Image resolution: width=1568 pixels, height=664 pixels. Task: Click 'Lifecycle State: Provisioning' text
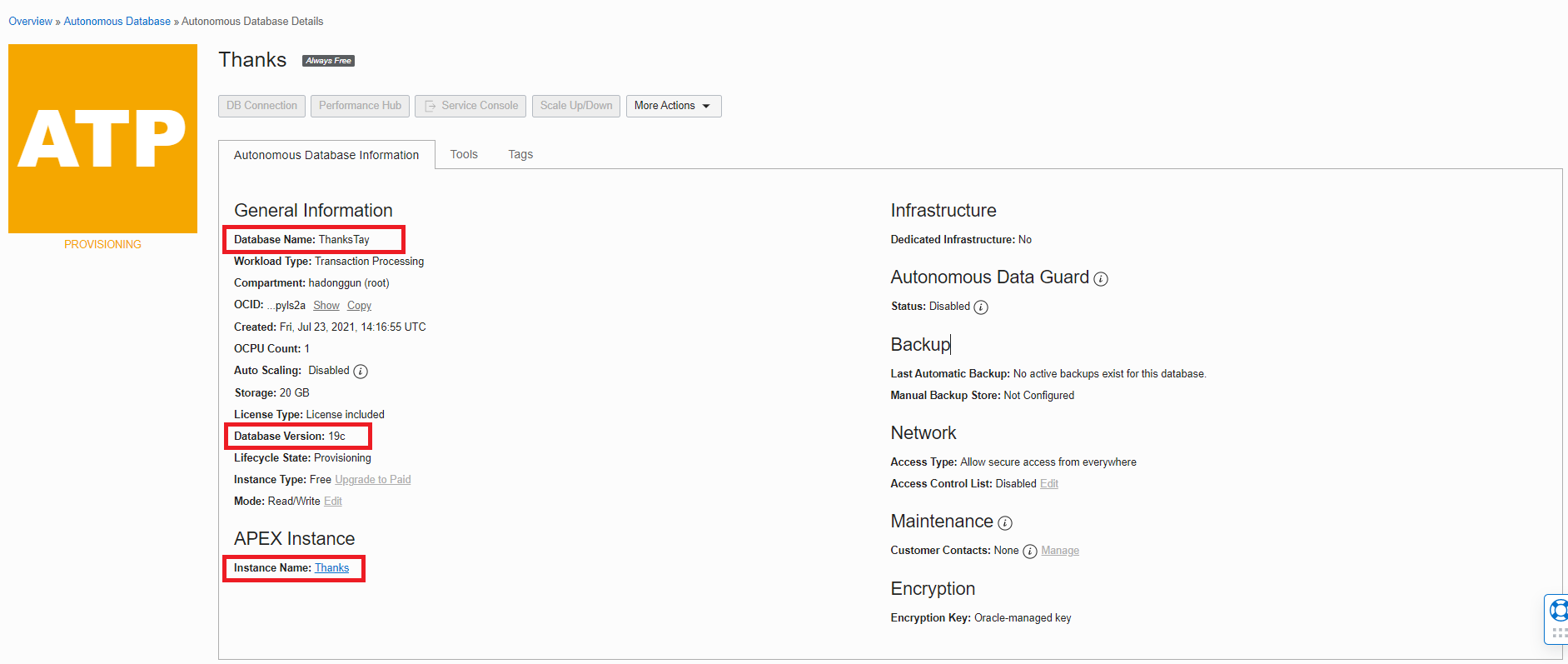(x=302, y=458)
